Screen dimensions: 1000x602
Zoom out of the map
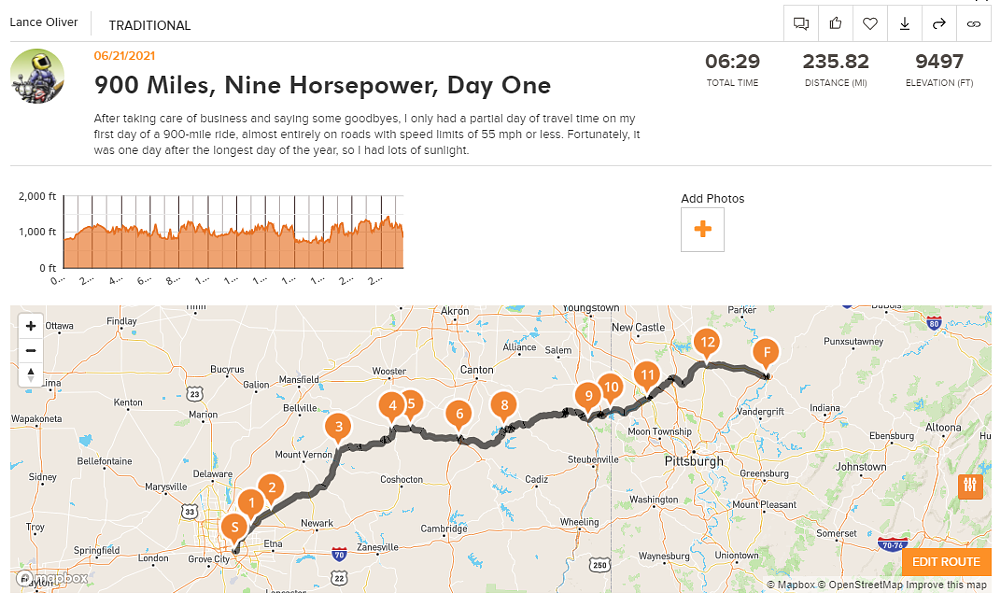click(30, 351)
